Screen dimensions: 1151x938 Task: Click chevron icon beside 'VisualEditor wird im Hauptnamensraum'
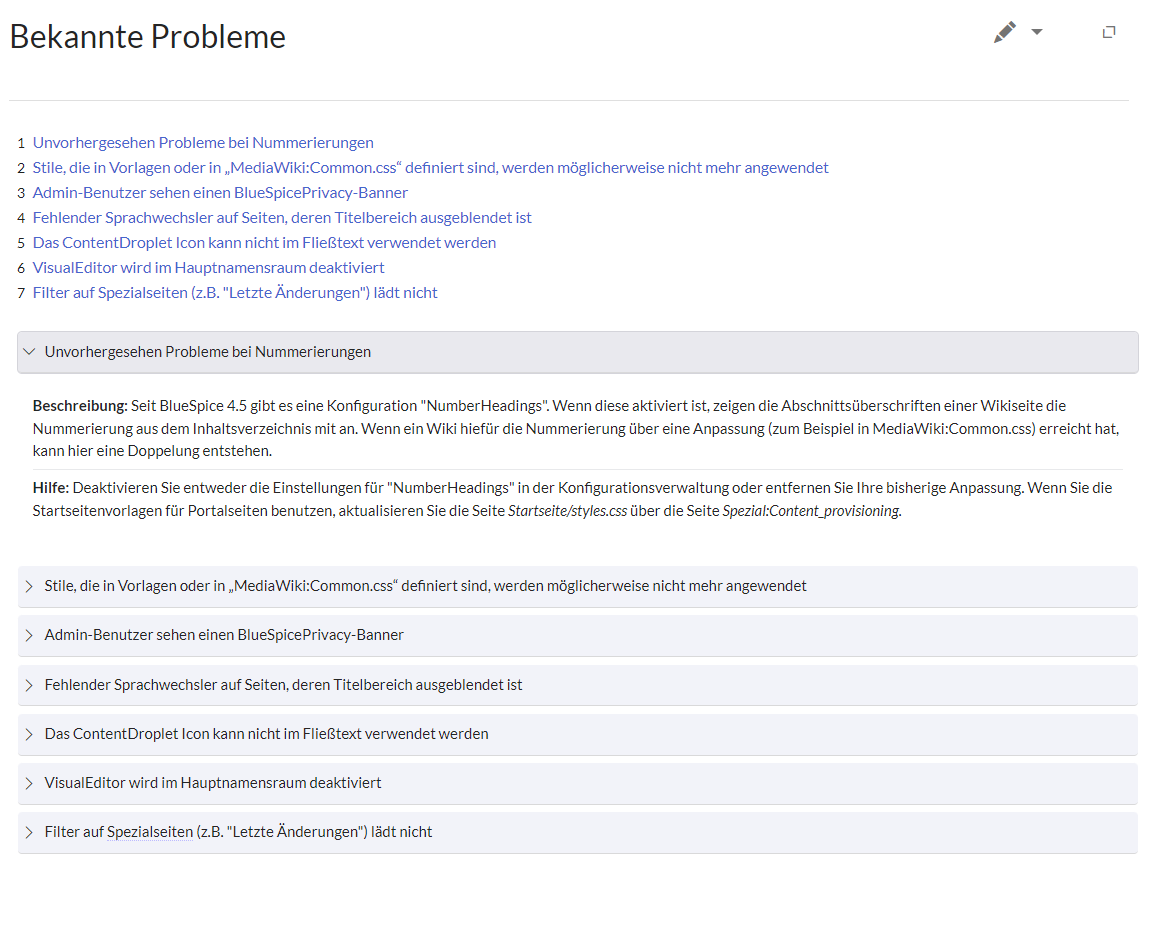tap(29, 783)
